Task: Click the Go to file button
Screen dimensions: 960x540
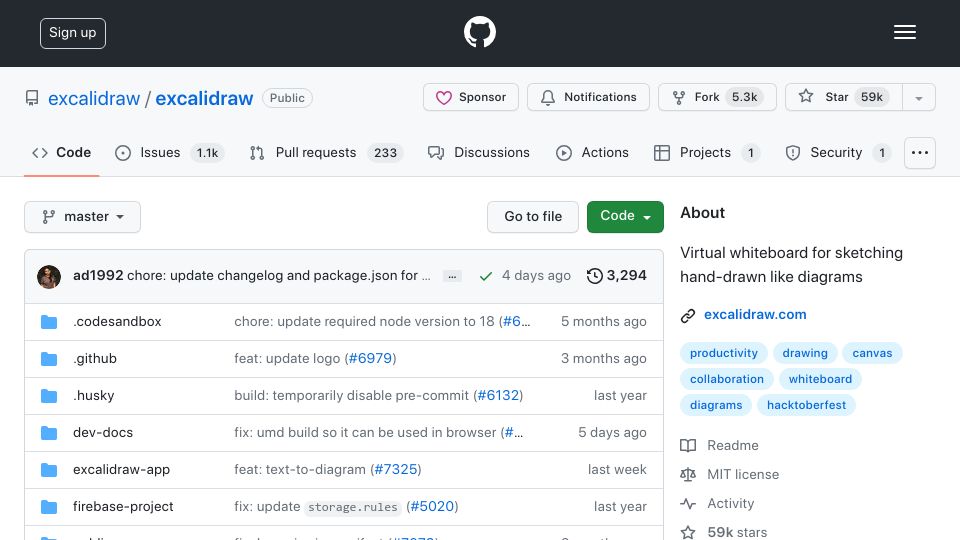Action: (533, 217)
